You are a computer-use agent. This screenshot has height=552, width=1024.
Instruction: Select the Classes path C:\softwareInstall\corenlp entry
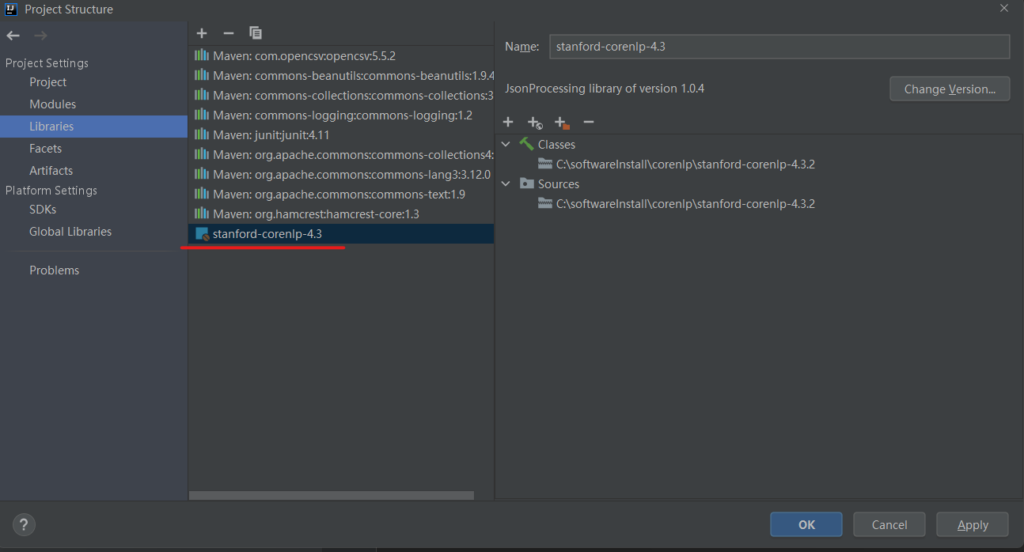[685, 164]
